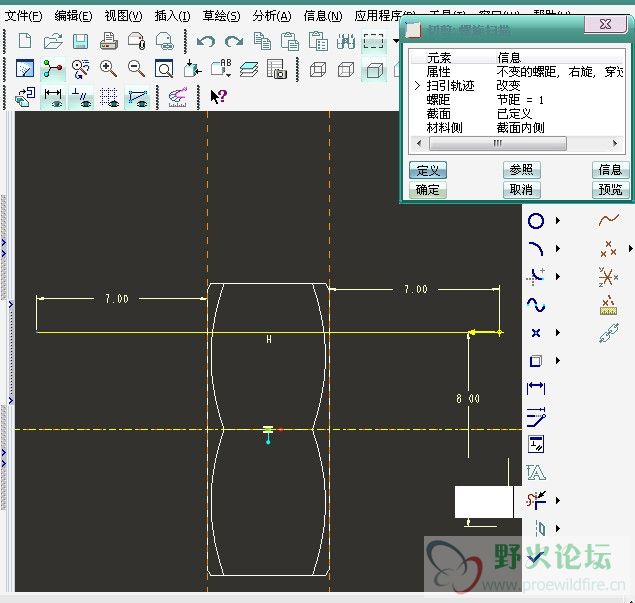Expand the Use Edge flyout arrow
635x603 pixels.
coord(558,360)
